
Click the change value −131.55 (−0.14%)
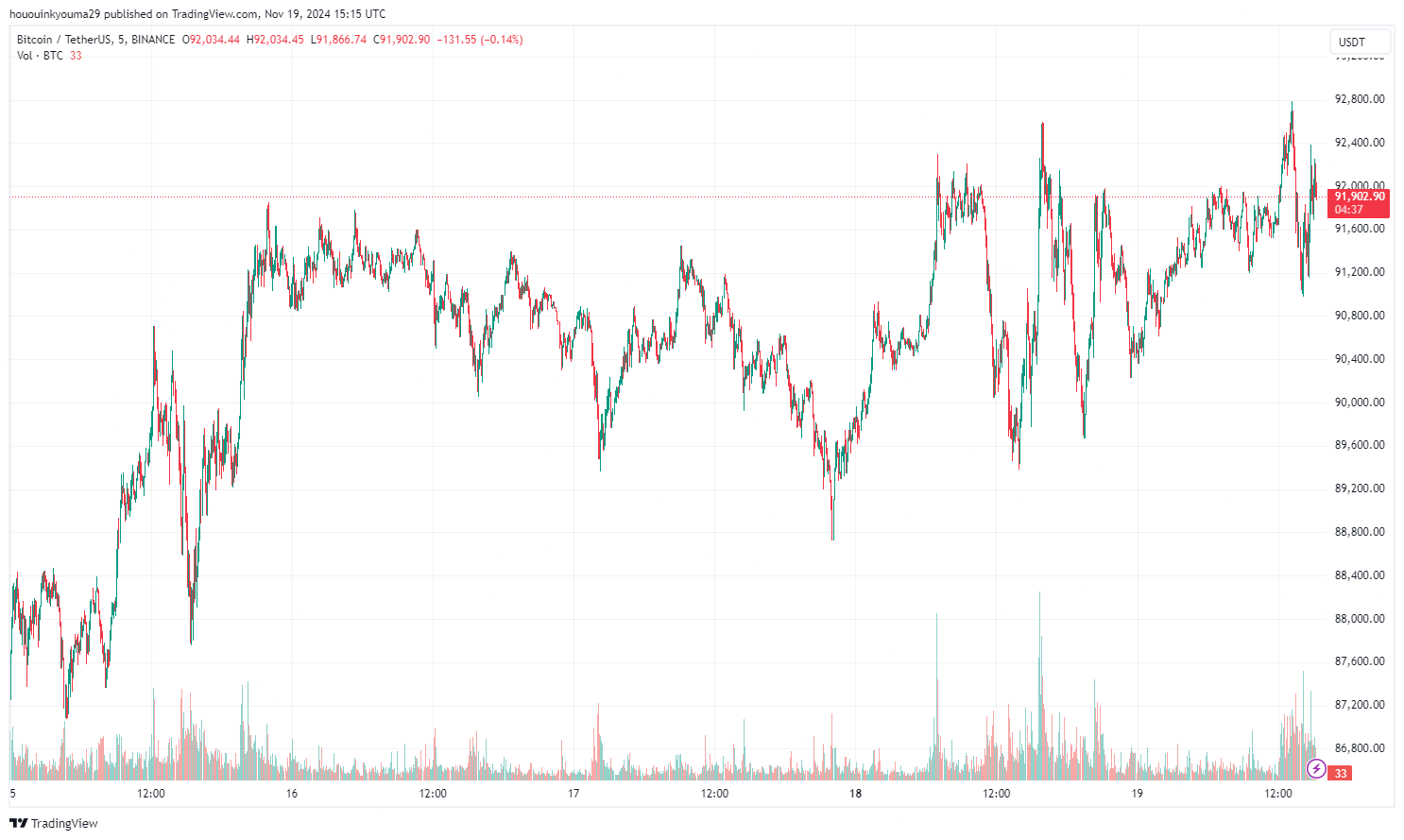pyautogui.click(x=479, y=40)
